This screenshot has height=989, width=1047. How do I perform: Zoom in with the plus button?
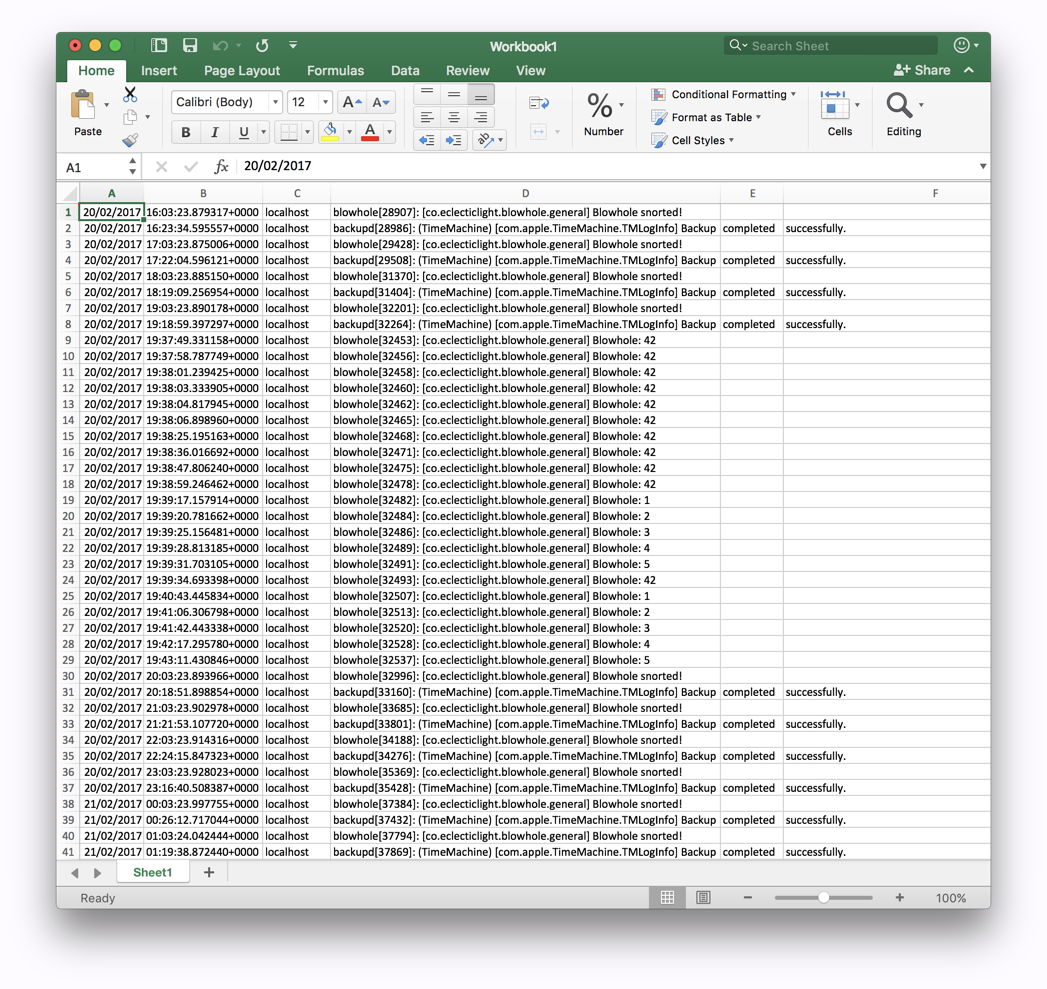899,898
